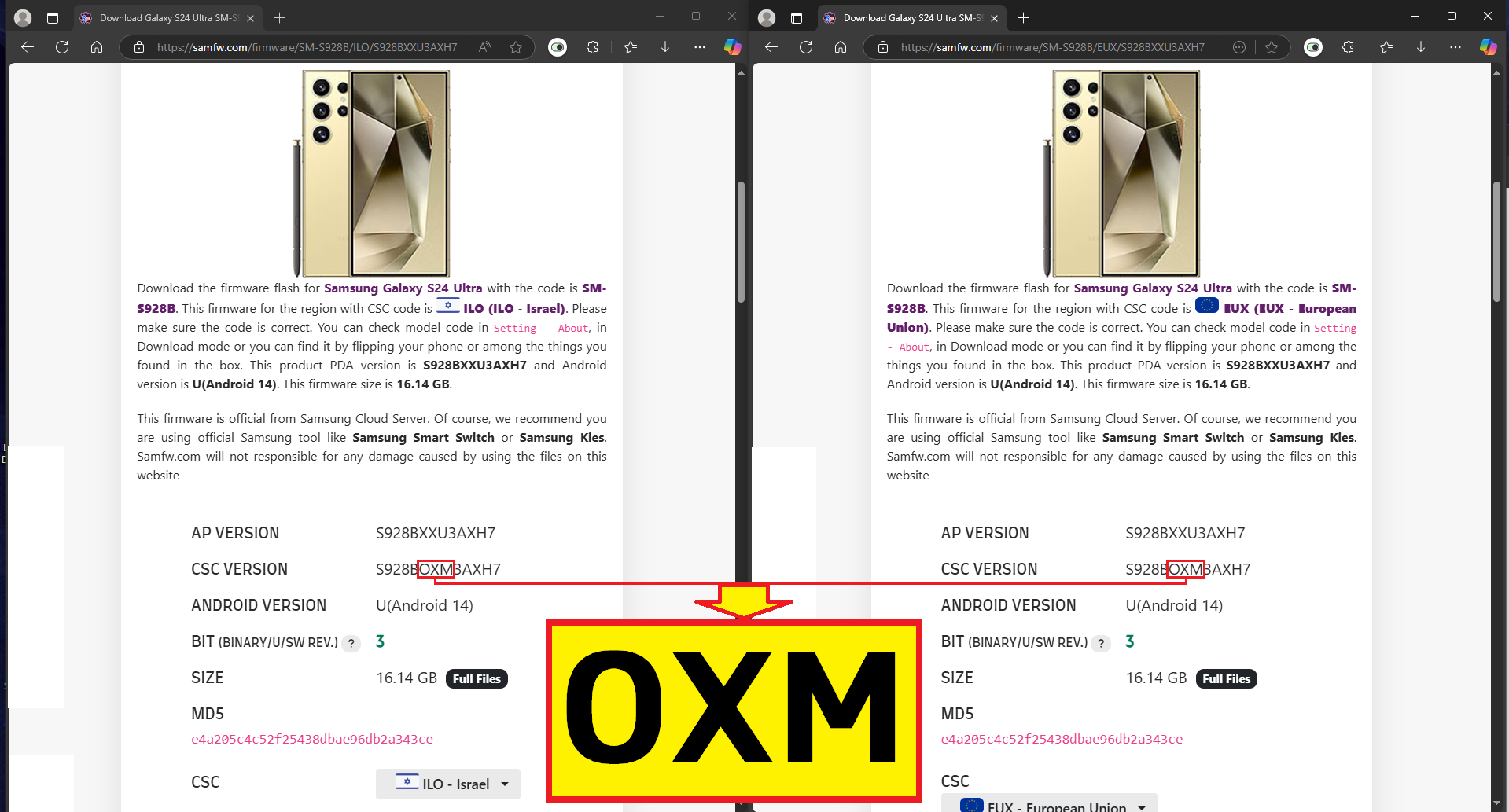1509x812 pixels.
Task: Open profile icon in ILO window
Action: pyautogui.click(x=23, y=17)
